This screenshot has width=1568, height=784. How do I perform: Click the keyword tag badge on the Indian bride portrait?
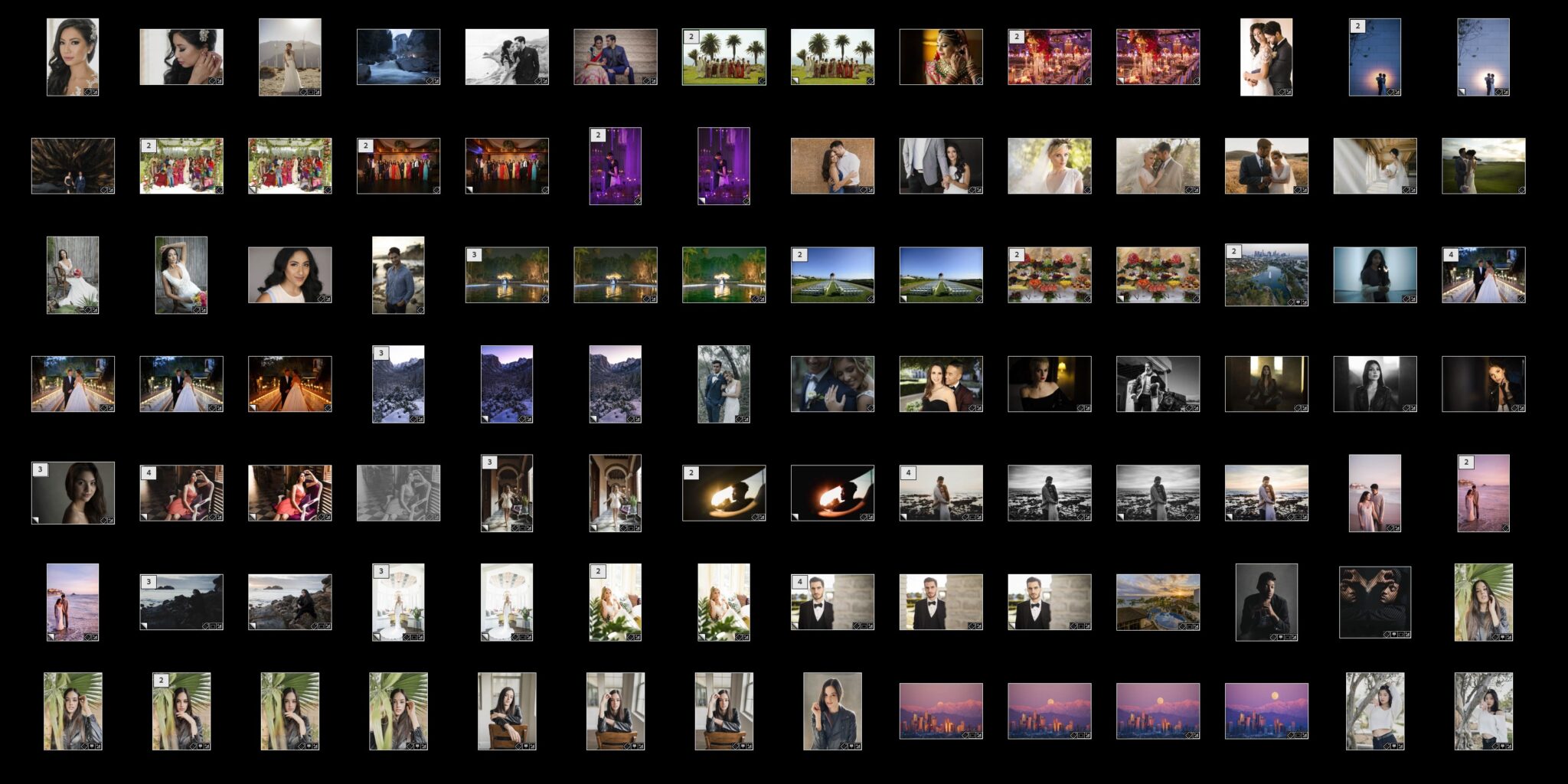(979, 82)
